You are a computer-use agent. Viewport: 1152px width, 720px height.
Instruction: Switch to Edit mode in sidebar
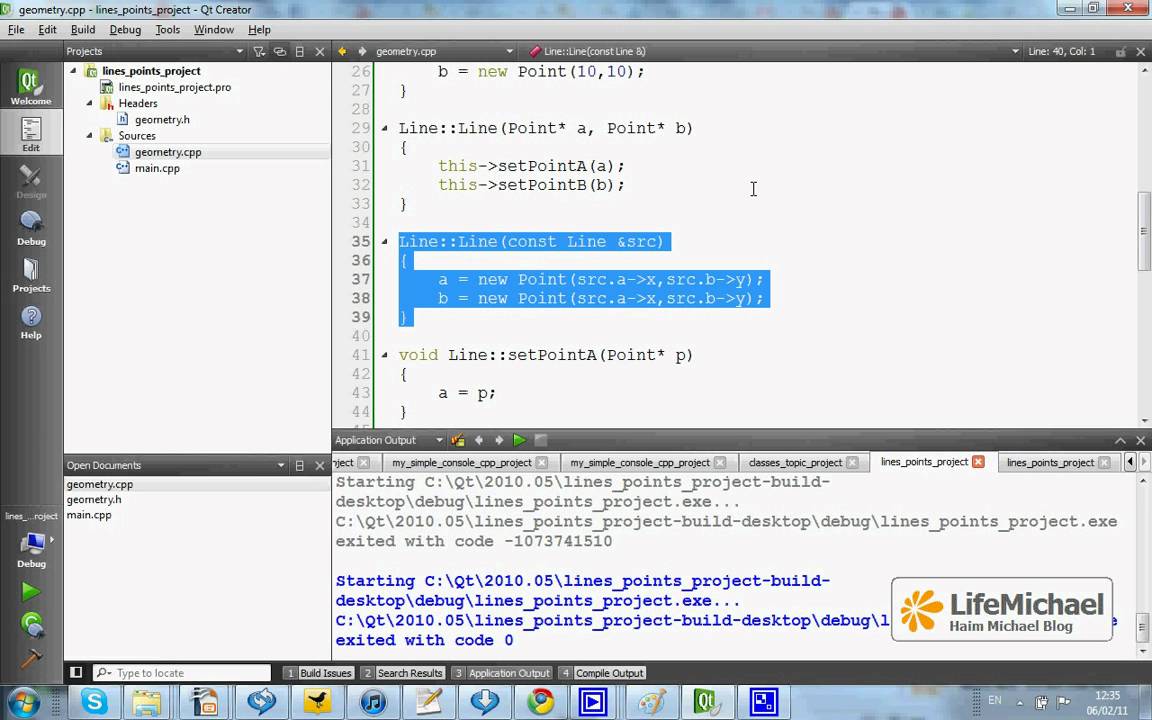click(x=31, y=133)
